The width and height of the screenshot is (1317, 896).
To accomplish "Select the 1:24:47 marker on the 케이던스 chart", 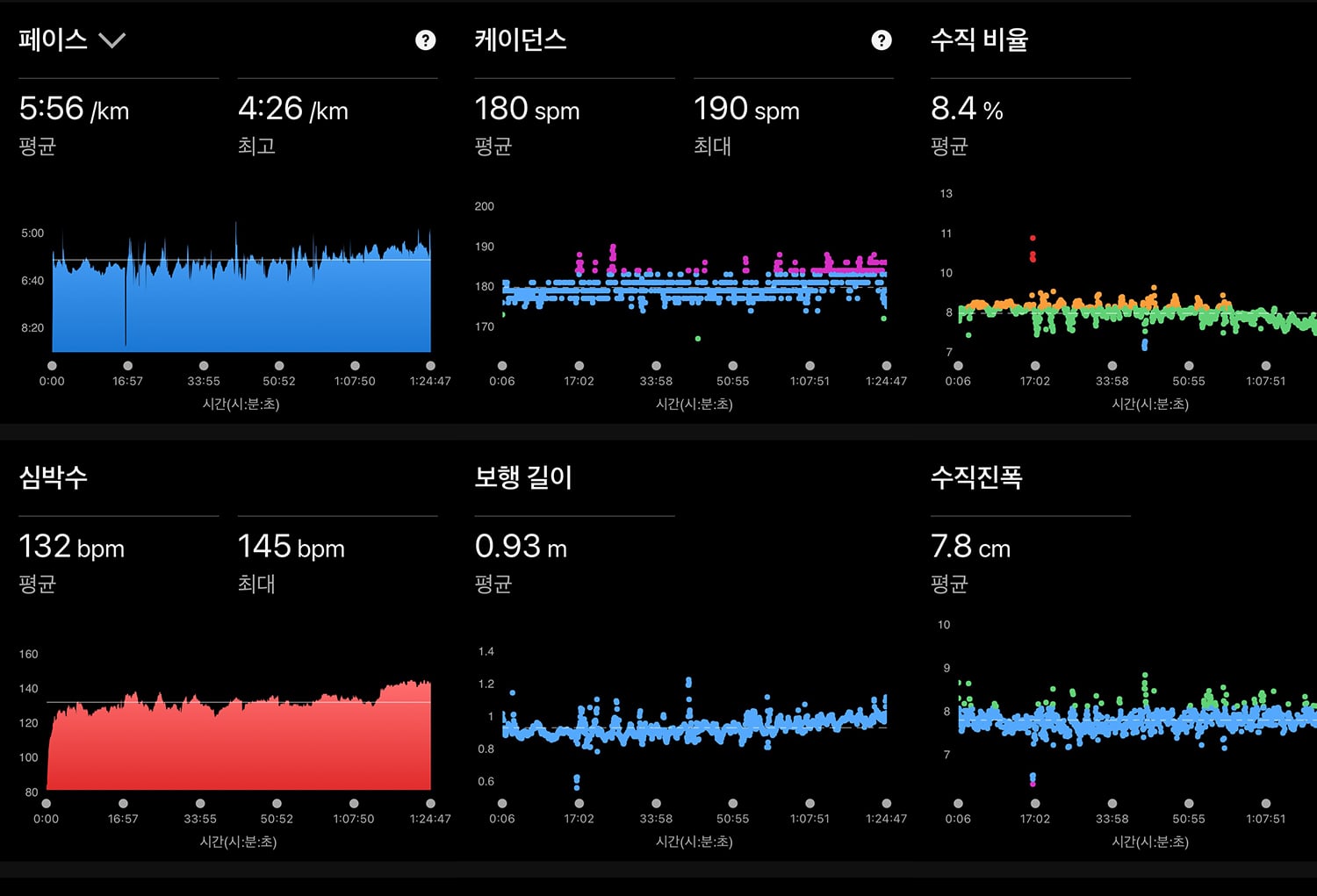I will coord(887,366).
